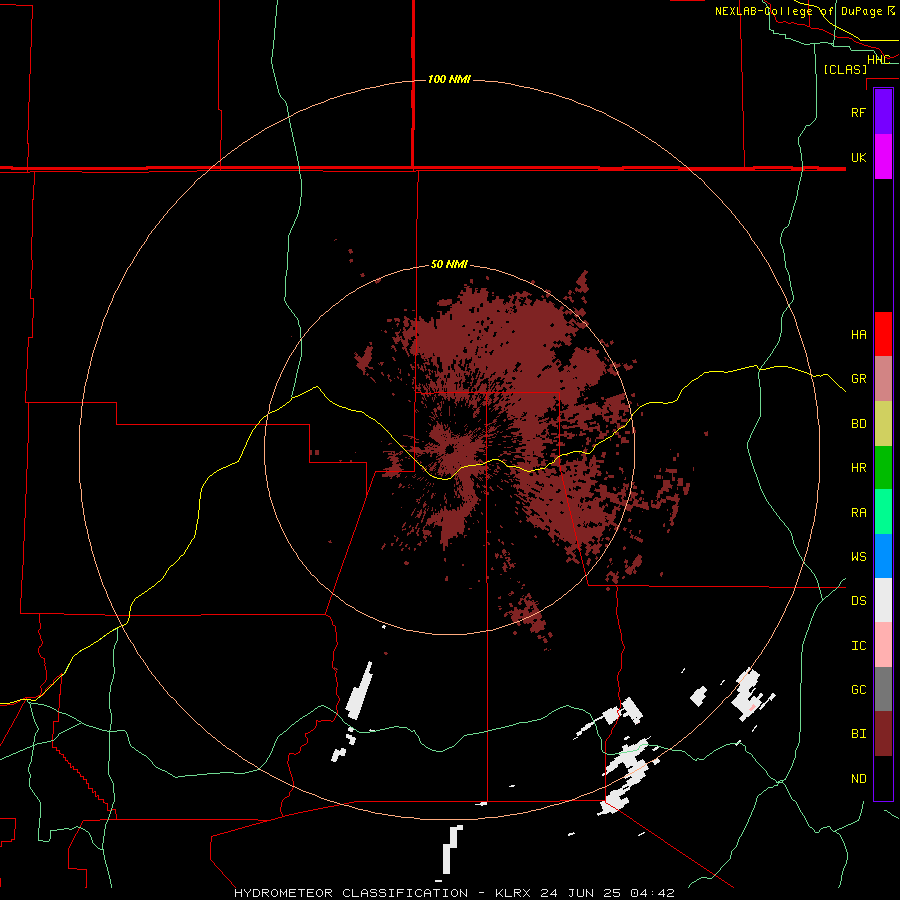The width and height of the screenshot is (900, 900).
Task: Click the UK legend label
Action: click(x=858, y=157)
